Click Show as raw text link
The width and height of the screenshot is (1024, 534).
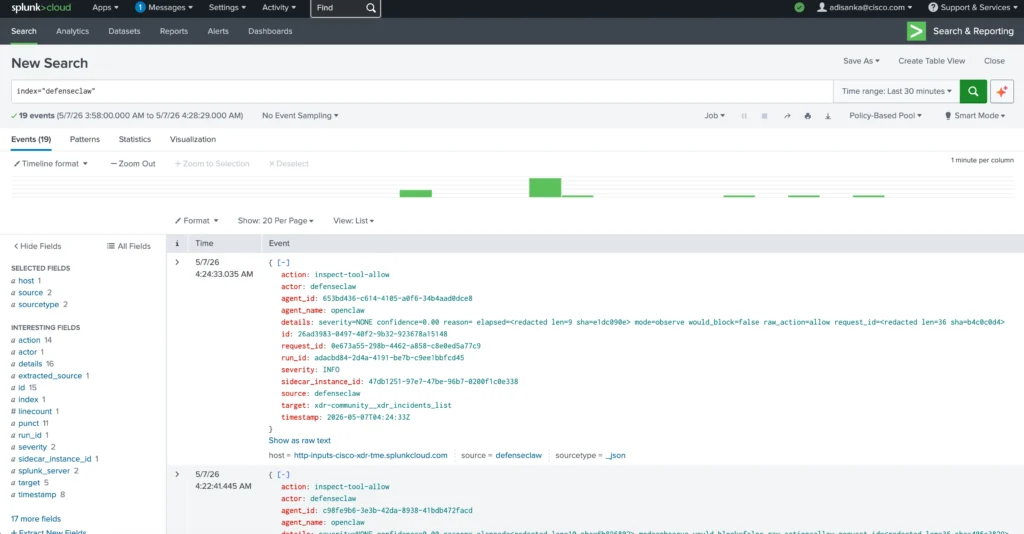(299, 441)
